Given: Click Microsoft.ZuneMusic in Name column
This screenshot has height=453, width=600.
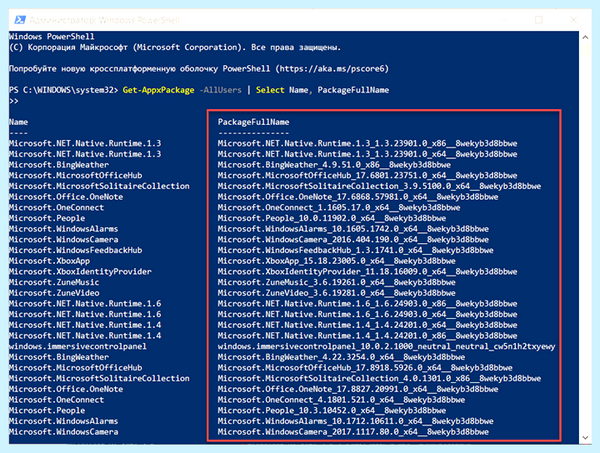Looking at the screenshot, I should [x=54, y=282].
